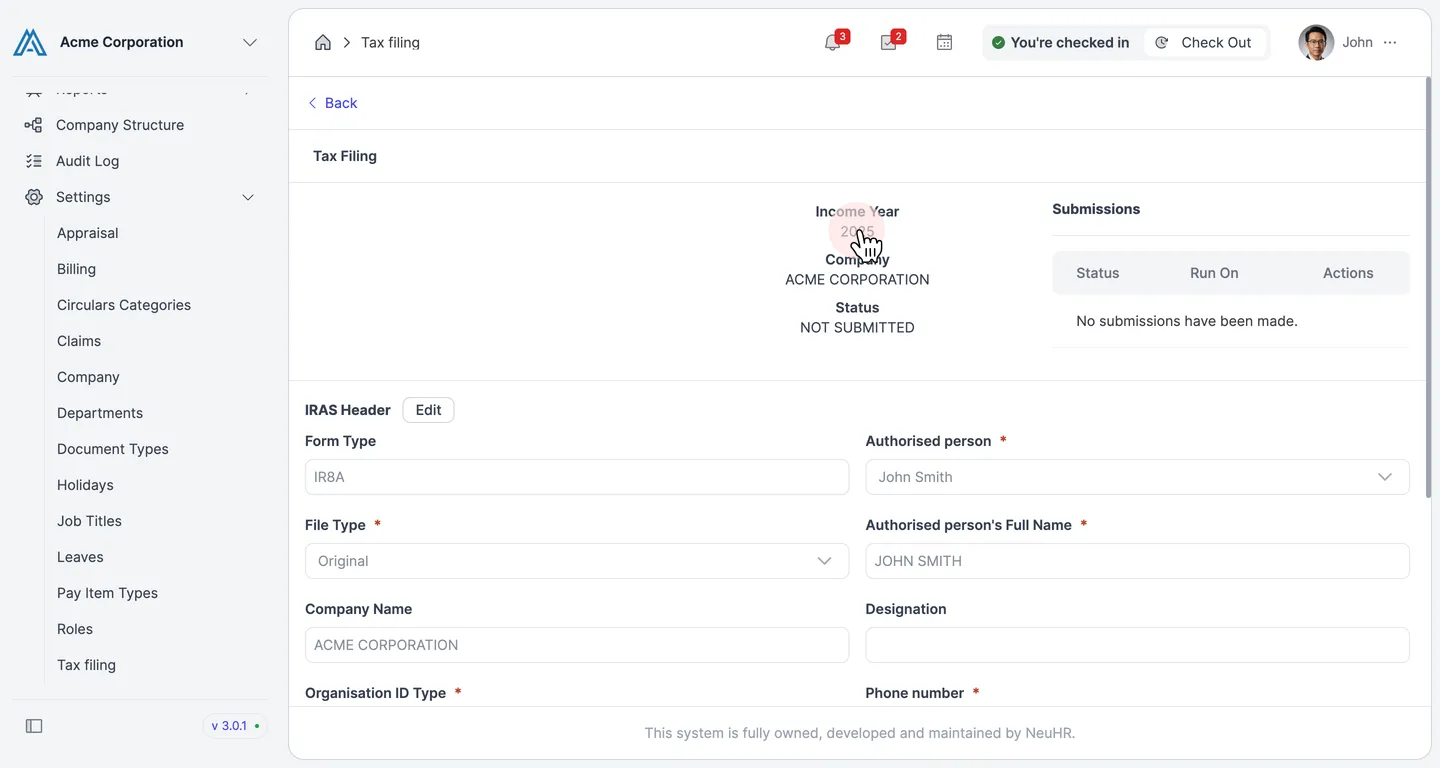Click the Form Type input field

(577, 477)
